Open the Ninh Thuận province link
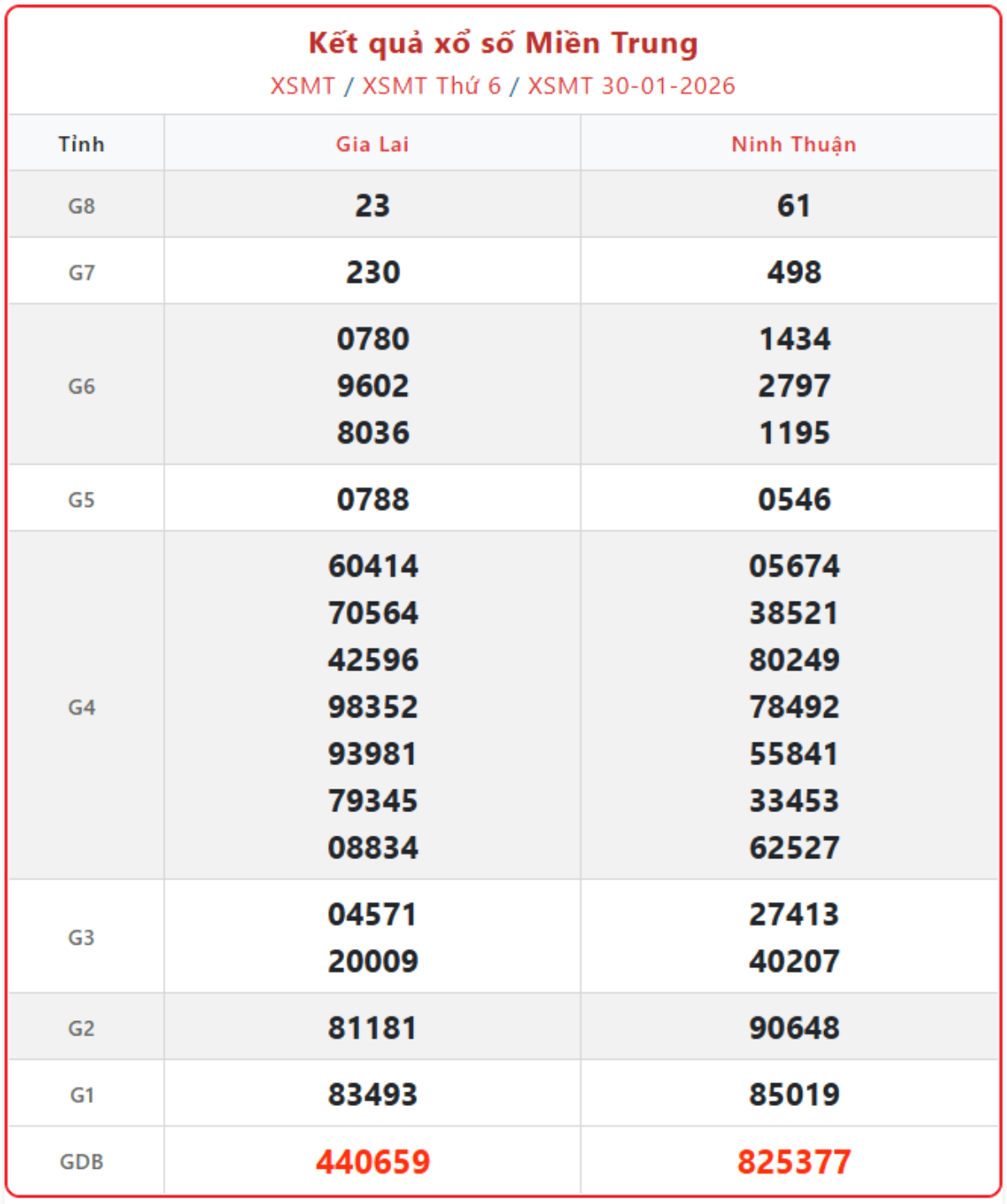 pyautogui.click(x=794, y=144)
